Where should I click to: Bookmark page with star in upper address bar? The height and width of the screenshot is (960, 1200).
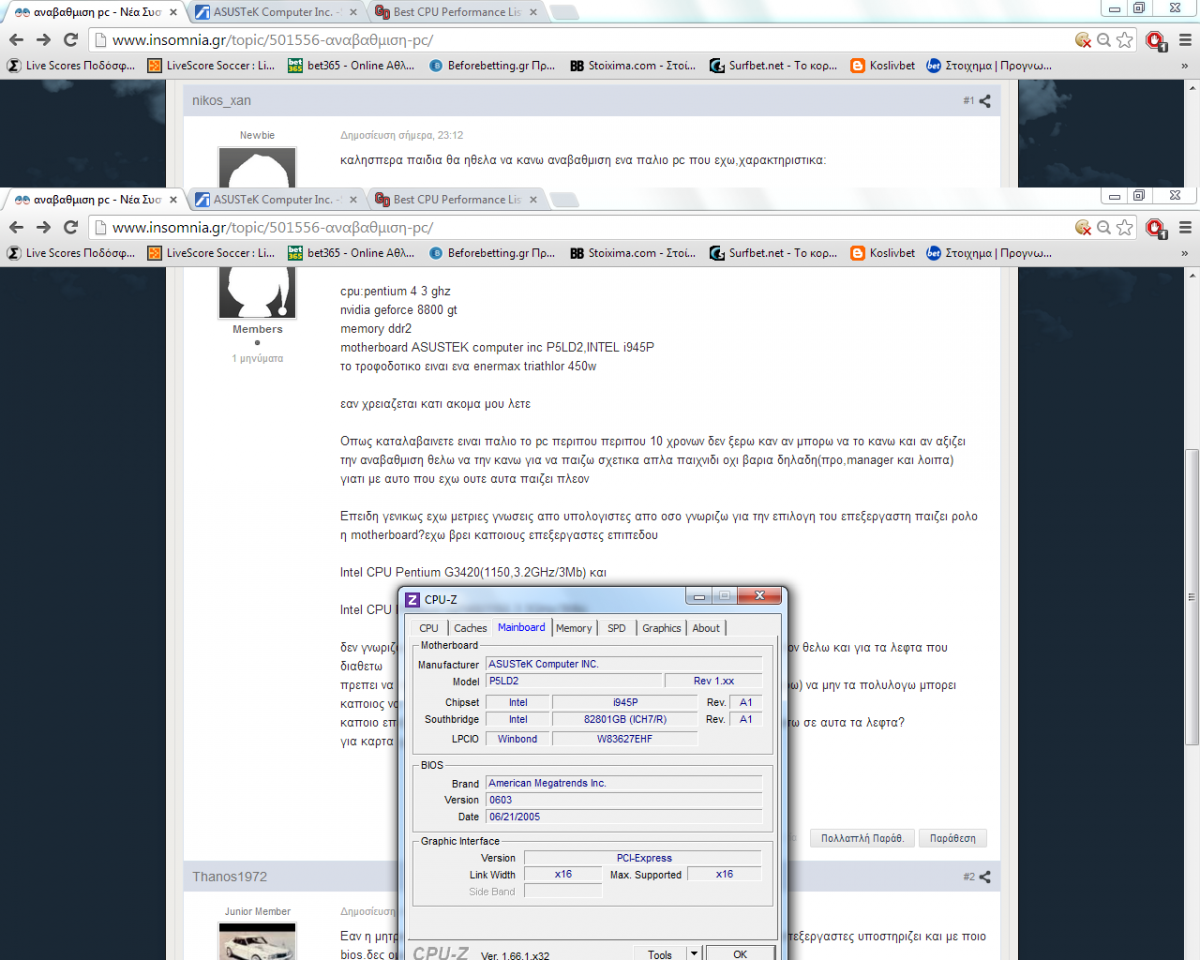(x=1125, y=40)
